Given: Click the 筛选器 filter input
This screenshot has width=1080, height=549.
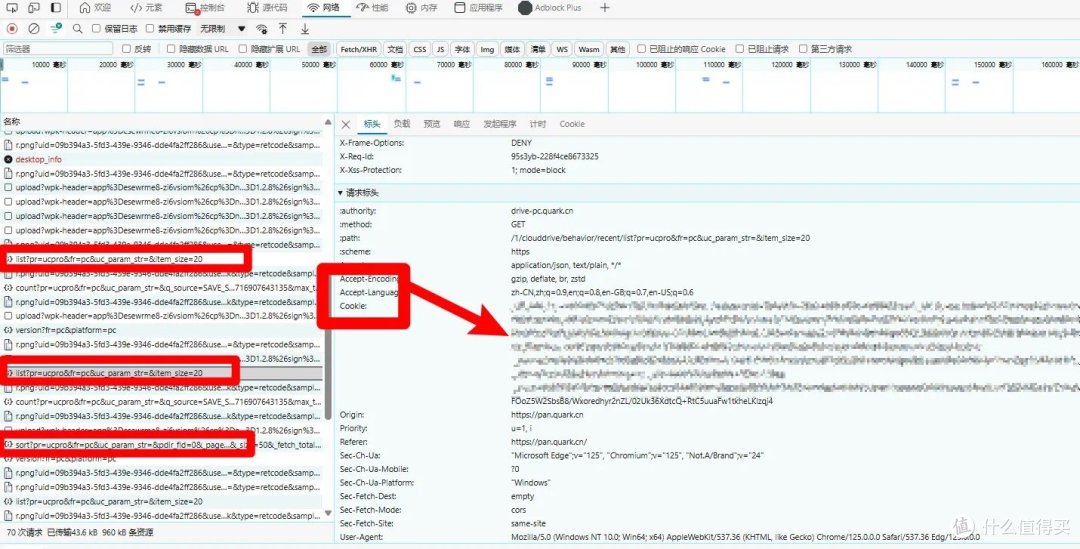Looking at the screenshot, I should click(58, 49).
